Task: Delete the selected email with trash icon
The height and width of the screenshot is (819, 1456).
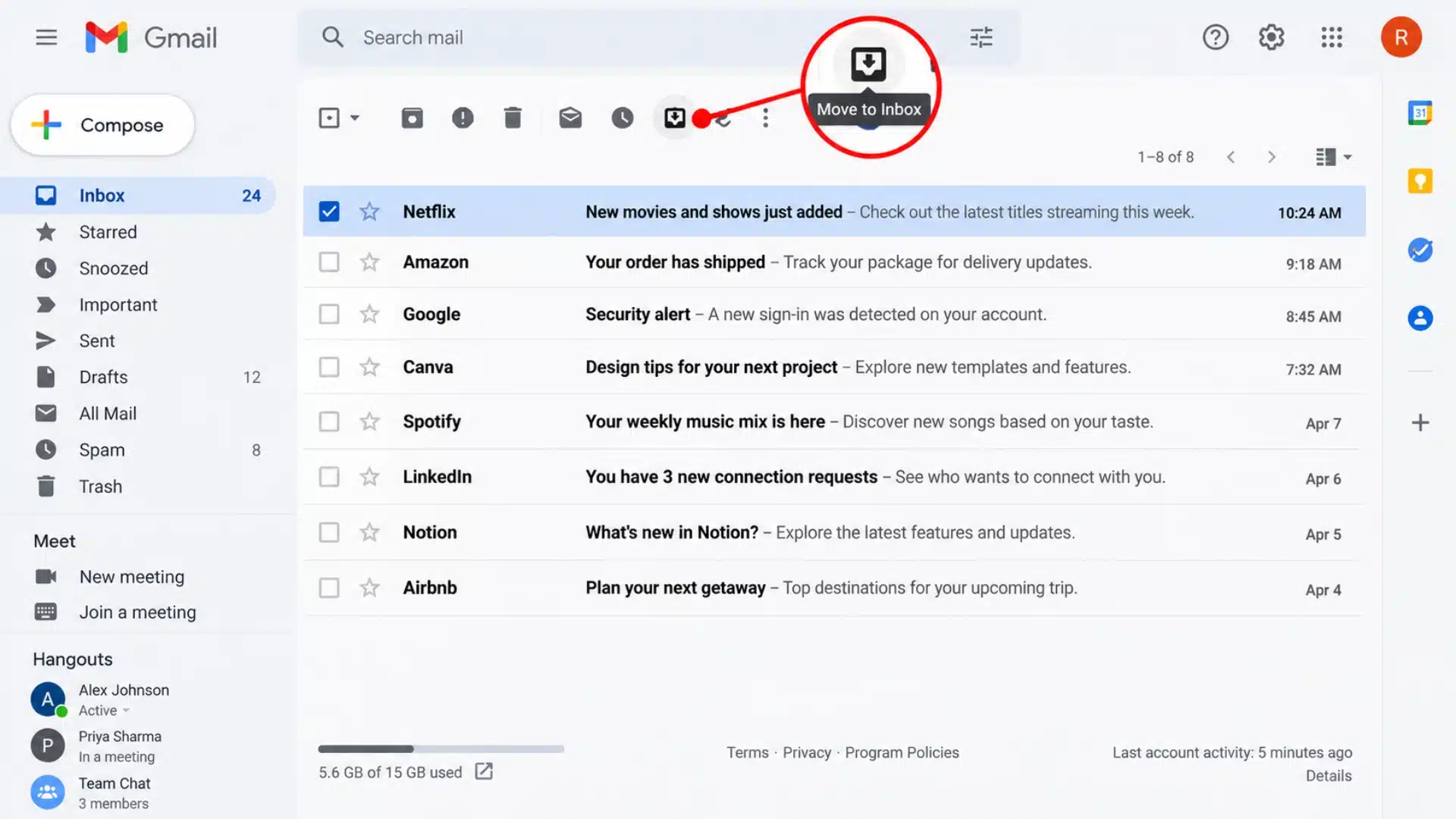Action: click(x=513, y=118)
